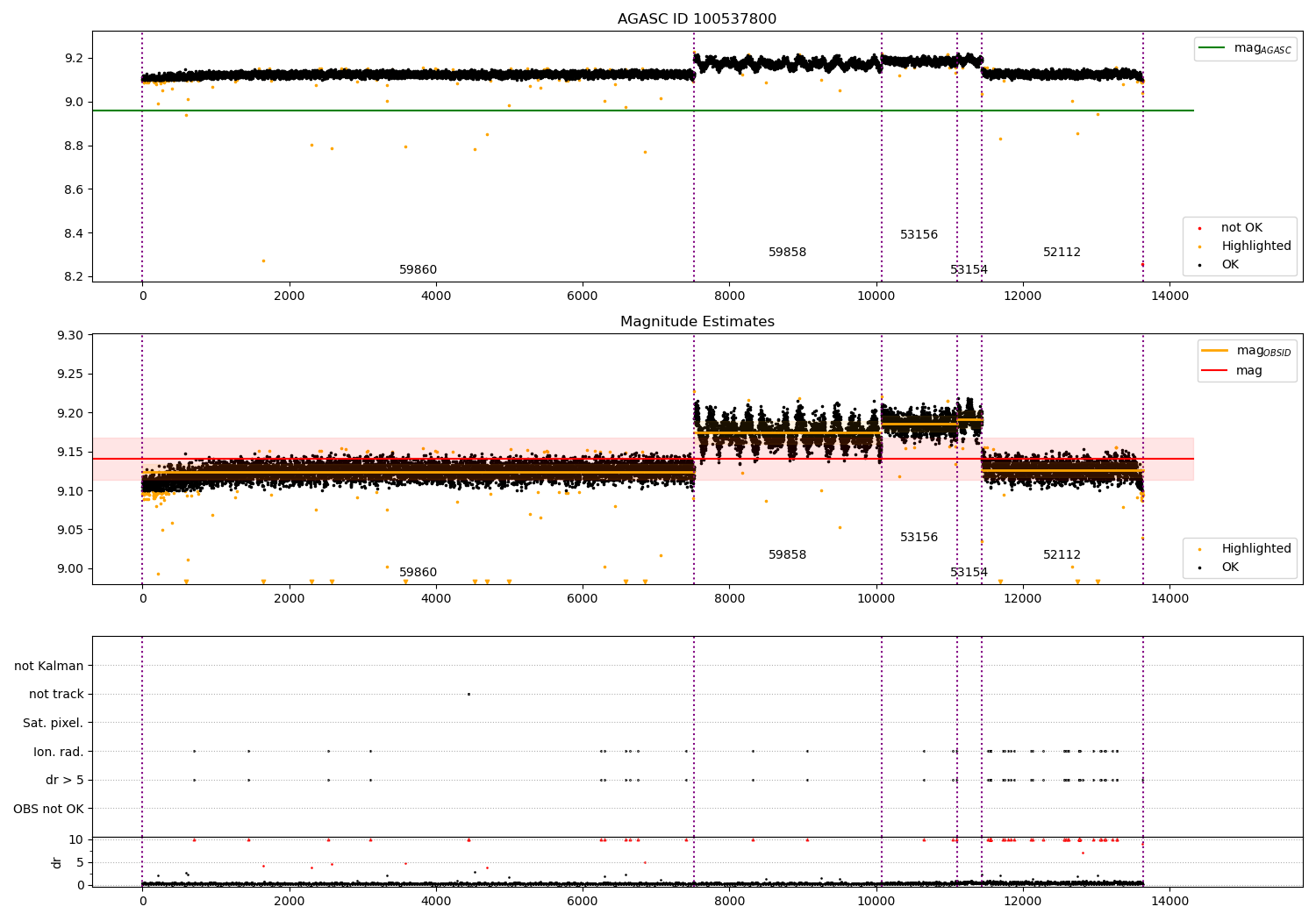Click the "not Kalman" row label

coord(49,667)
